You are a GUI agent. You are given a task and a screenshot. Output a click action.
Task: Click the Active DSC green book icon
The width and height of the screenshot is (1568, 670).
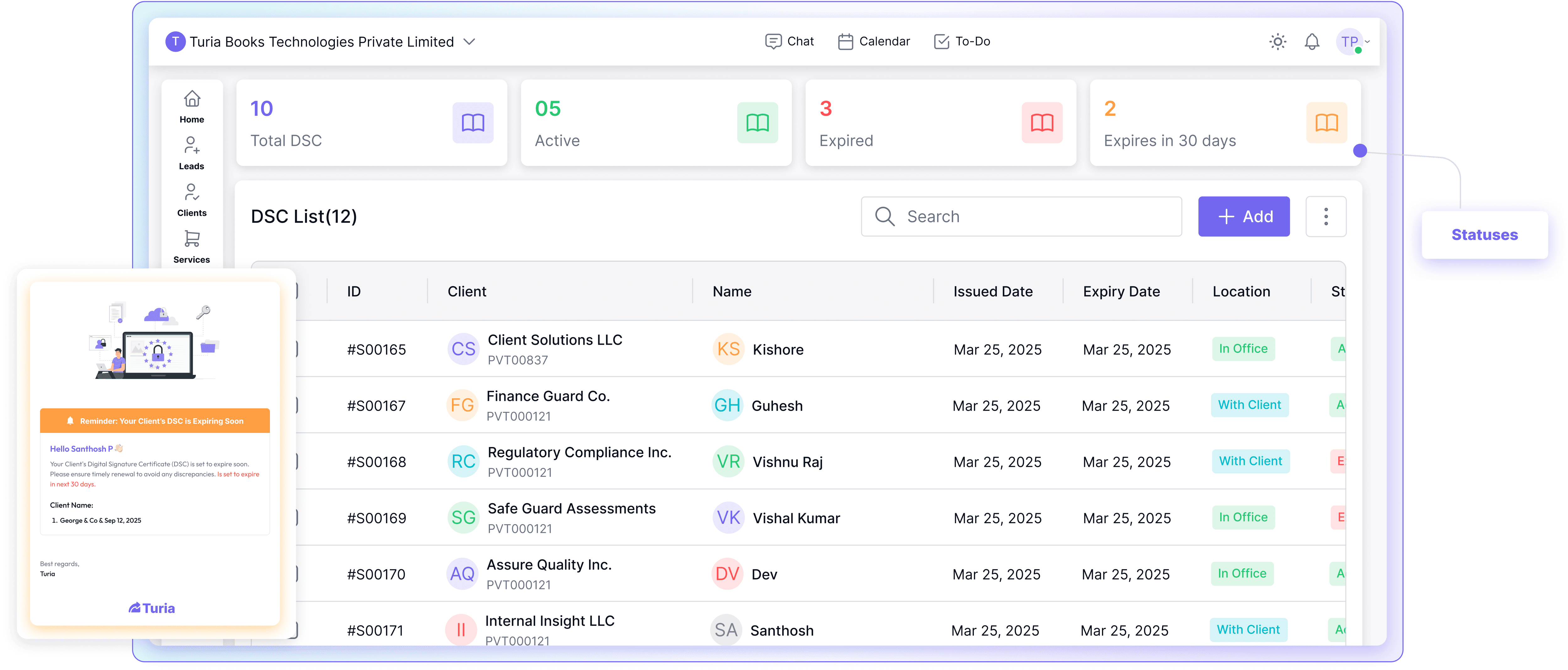pos(757,122)
